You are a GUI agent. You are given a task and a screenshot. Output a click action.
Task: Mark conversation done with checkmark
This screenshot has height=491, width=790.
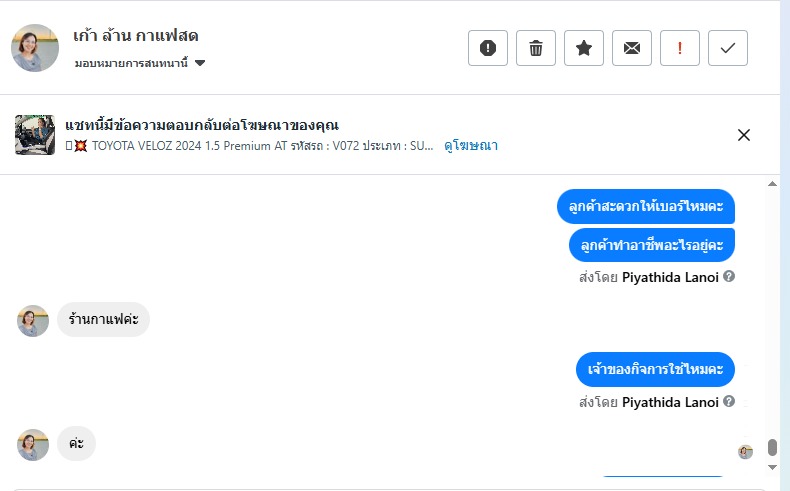728,48
